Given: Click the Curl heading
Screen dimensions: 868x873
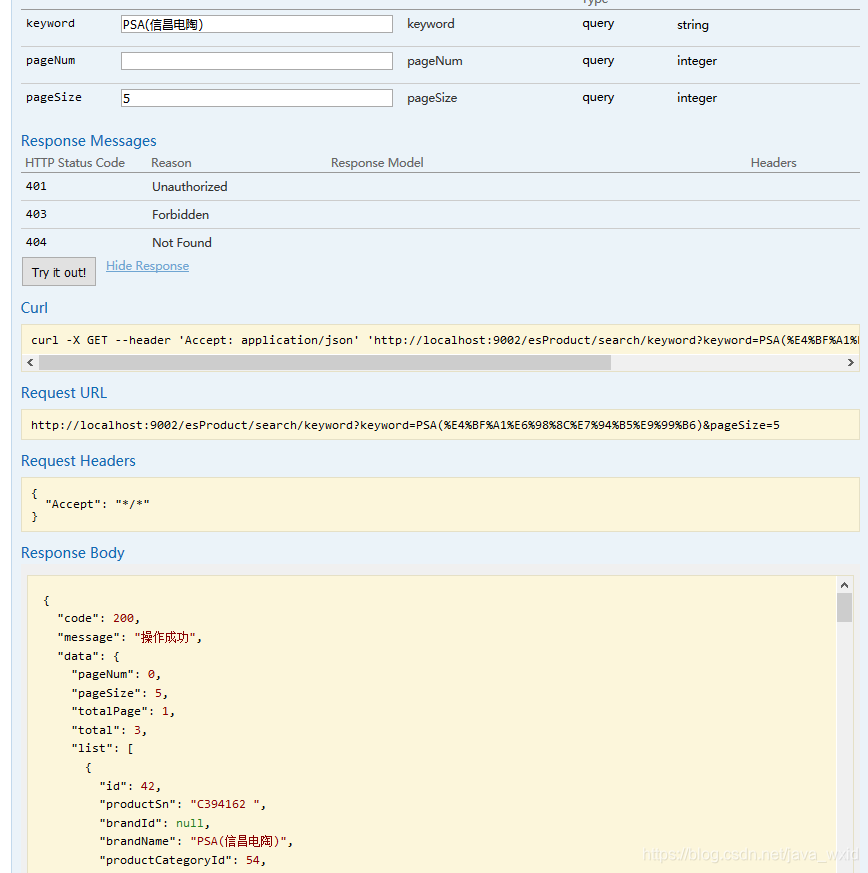Looking at the screenshot, I should pos(34,308).
